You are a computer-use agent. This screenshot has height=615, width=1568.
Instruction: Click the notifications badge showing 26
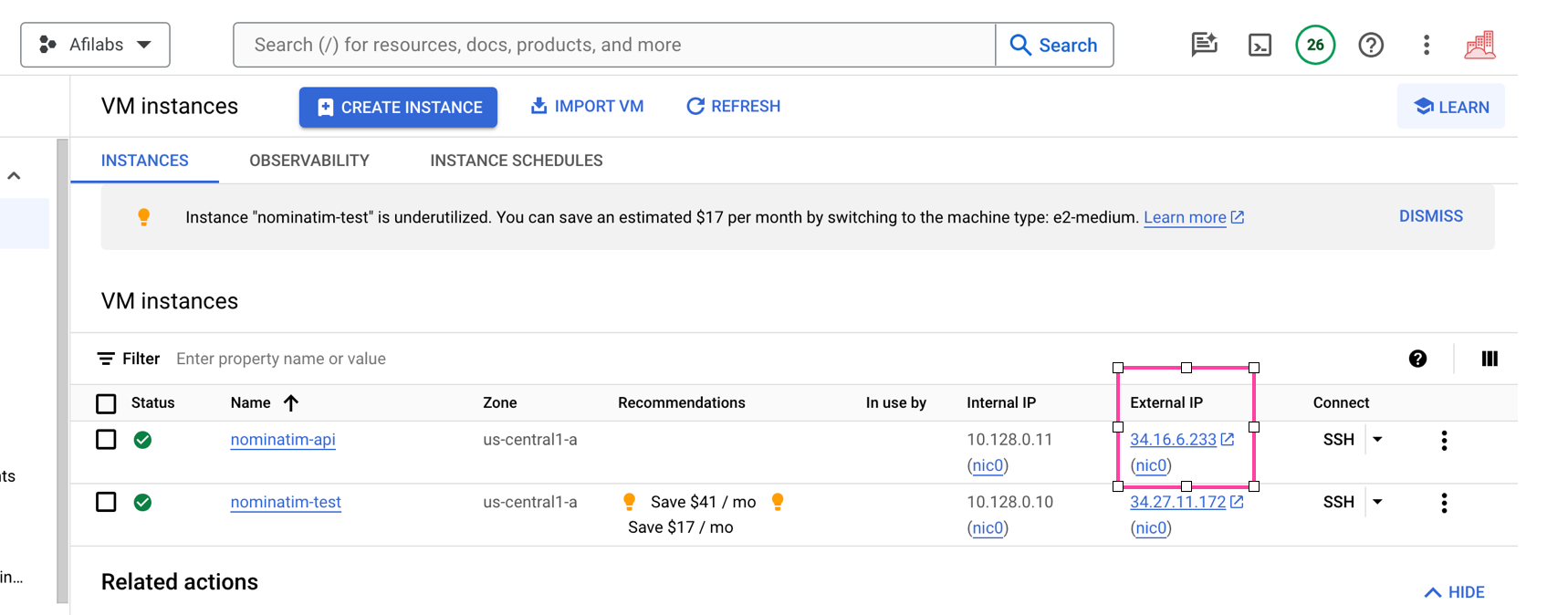coord(1314,45)
